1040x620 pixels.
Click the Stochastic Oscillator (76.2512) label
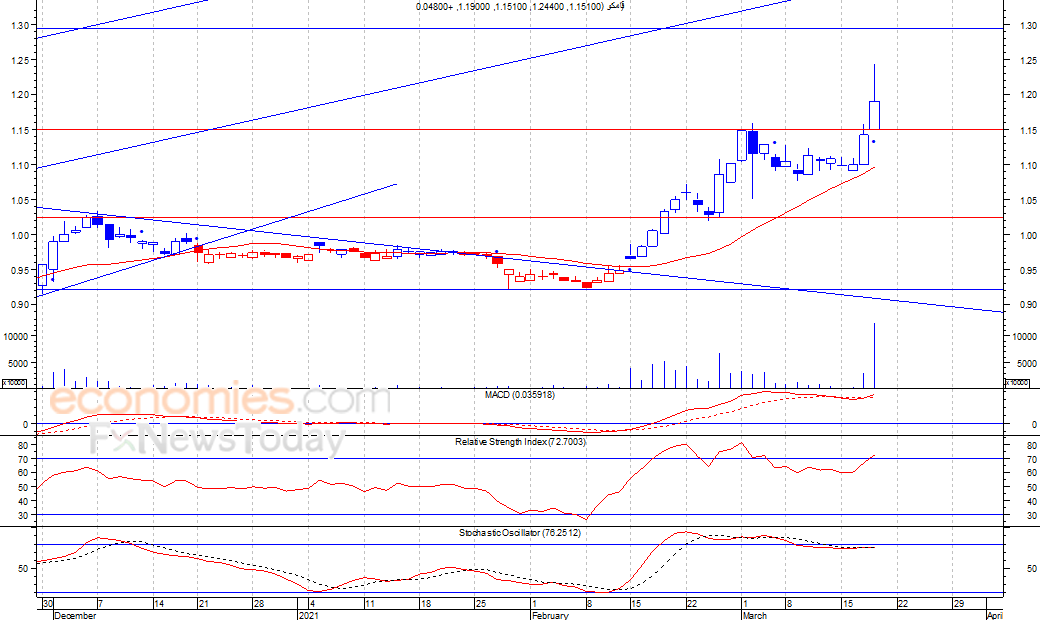tap(519, 533)
